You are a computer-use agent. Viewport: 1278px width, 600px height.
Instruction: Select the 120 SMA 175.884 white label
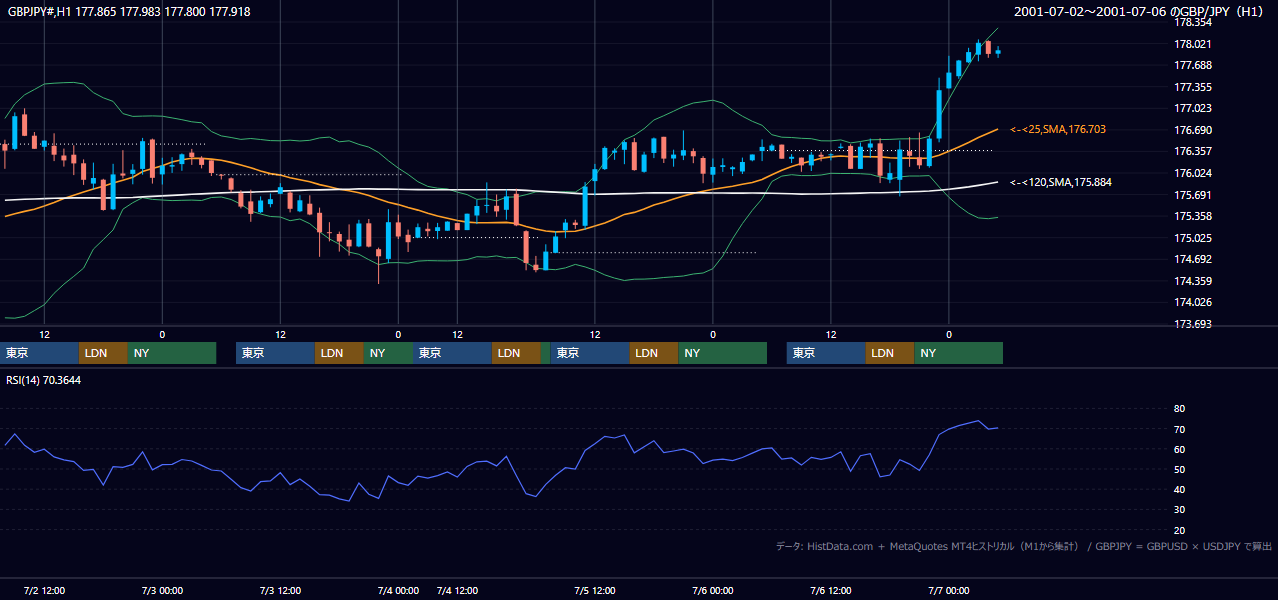1061,182
